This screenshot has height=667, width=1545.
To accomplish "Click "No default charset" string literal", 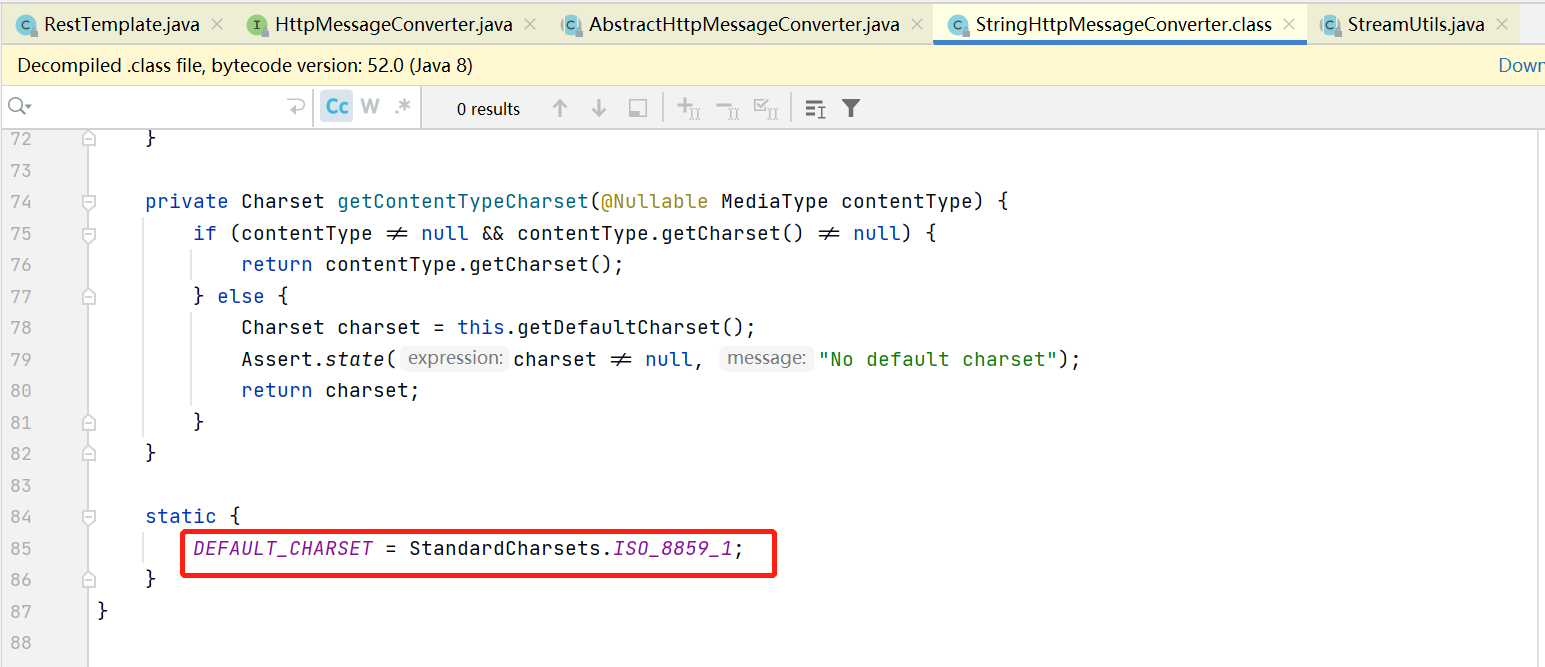I will click(938, 360).
